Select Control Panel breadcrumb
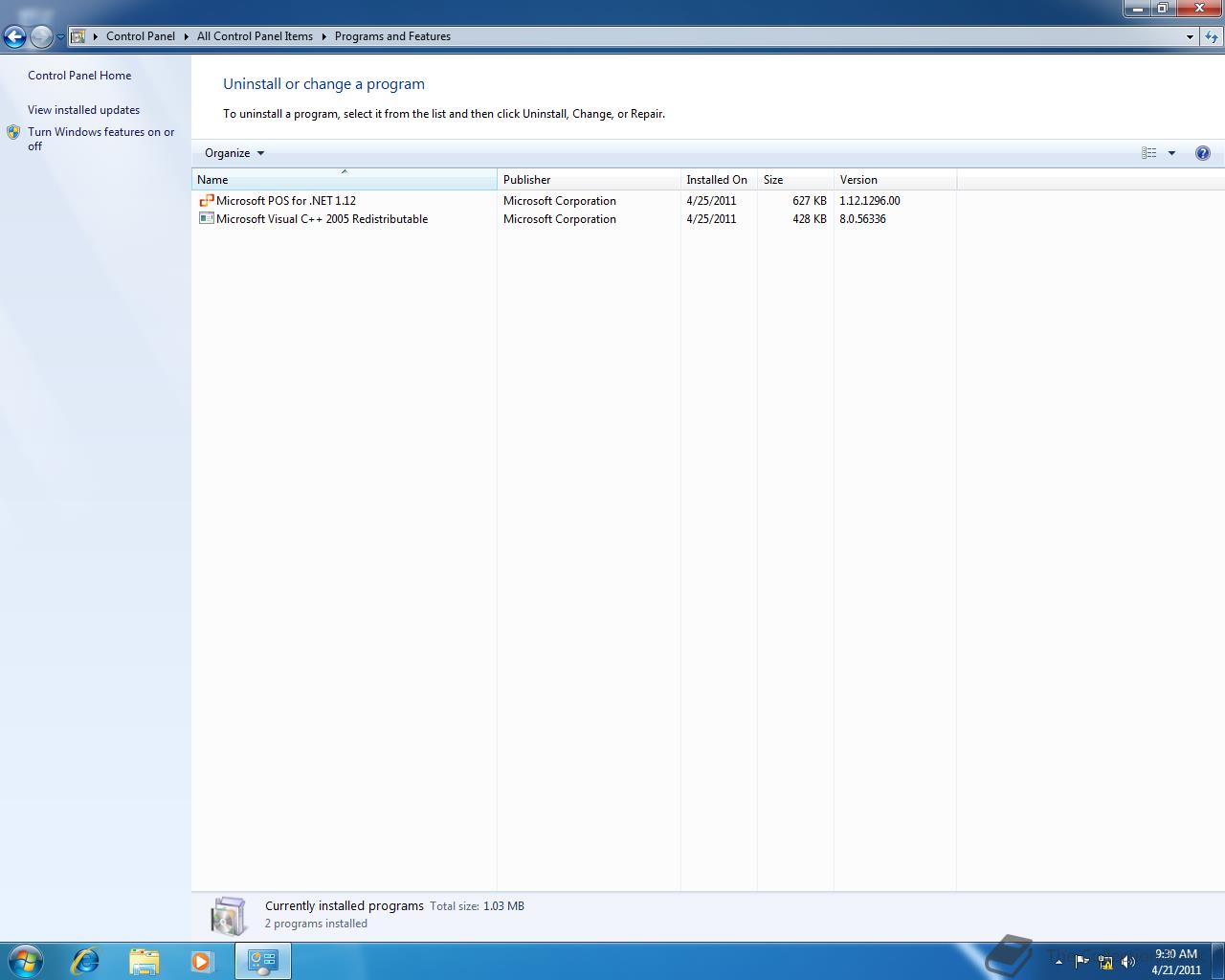The height and width of the screenshot is (980, 1225). tap(141, 36)
